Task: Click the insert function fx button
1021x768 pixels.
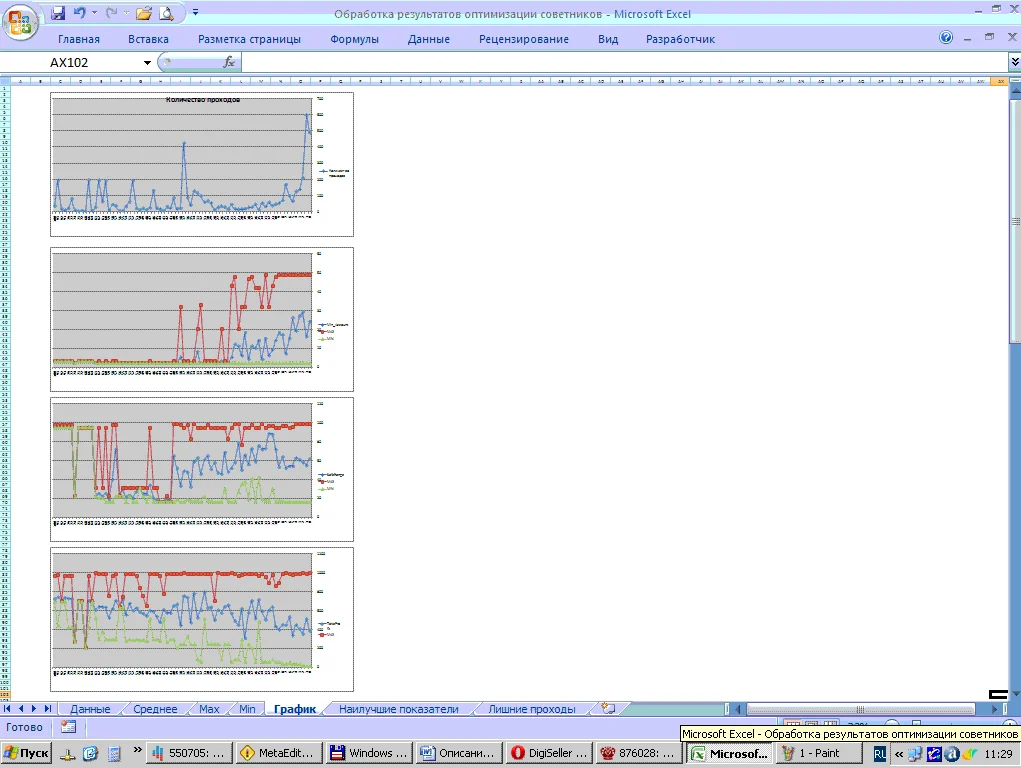Action: pyautogui.click(x=228, y=62)
